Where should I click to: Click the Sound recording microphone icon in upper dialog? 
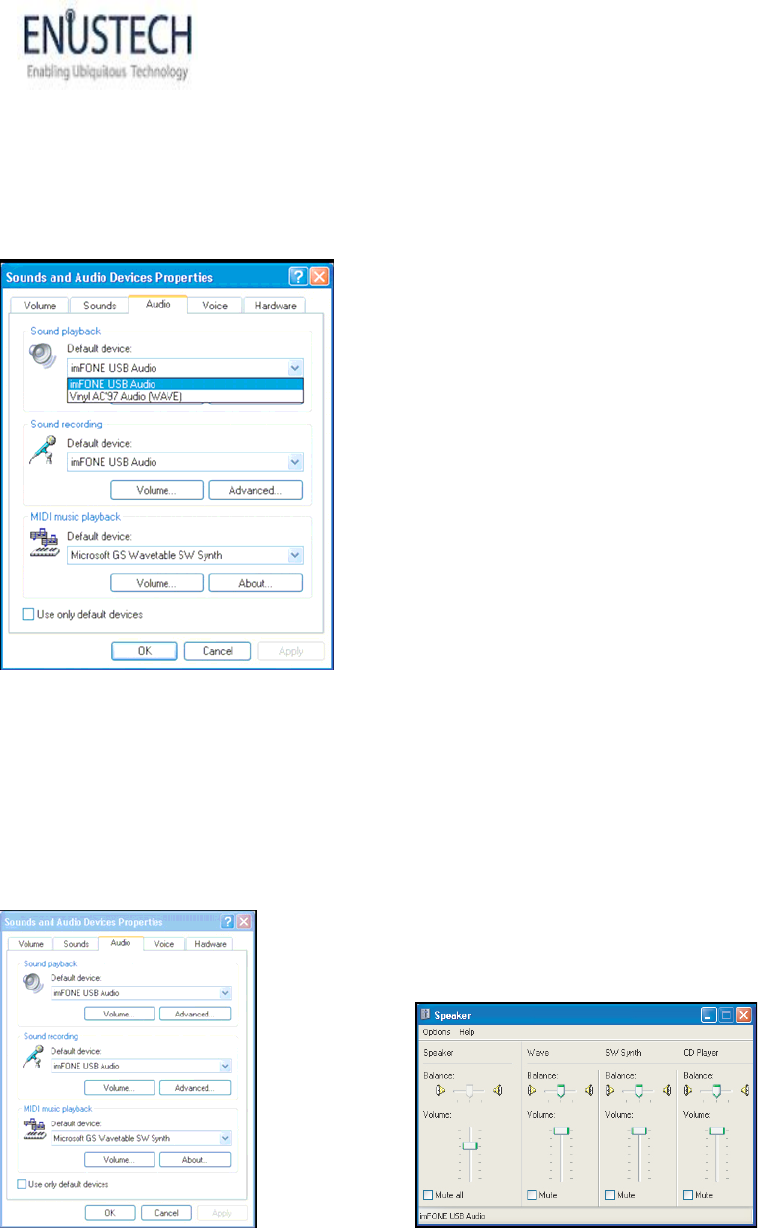42,450
